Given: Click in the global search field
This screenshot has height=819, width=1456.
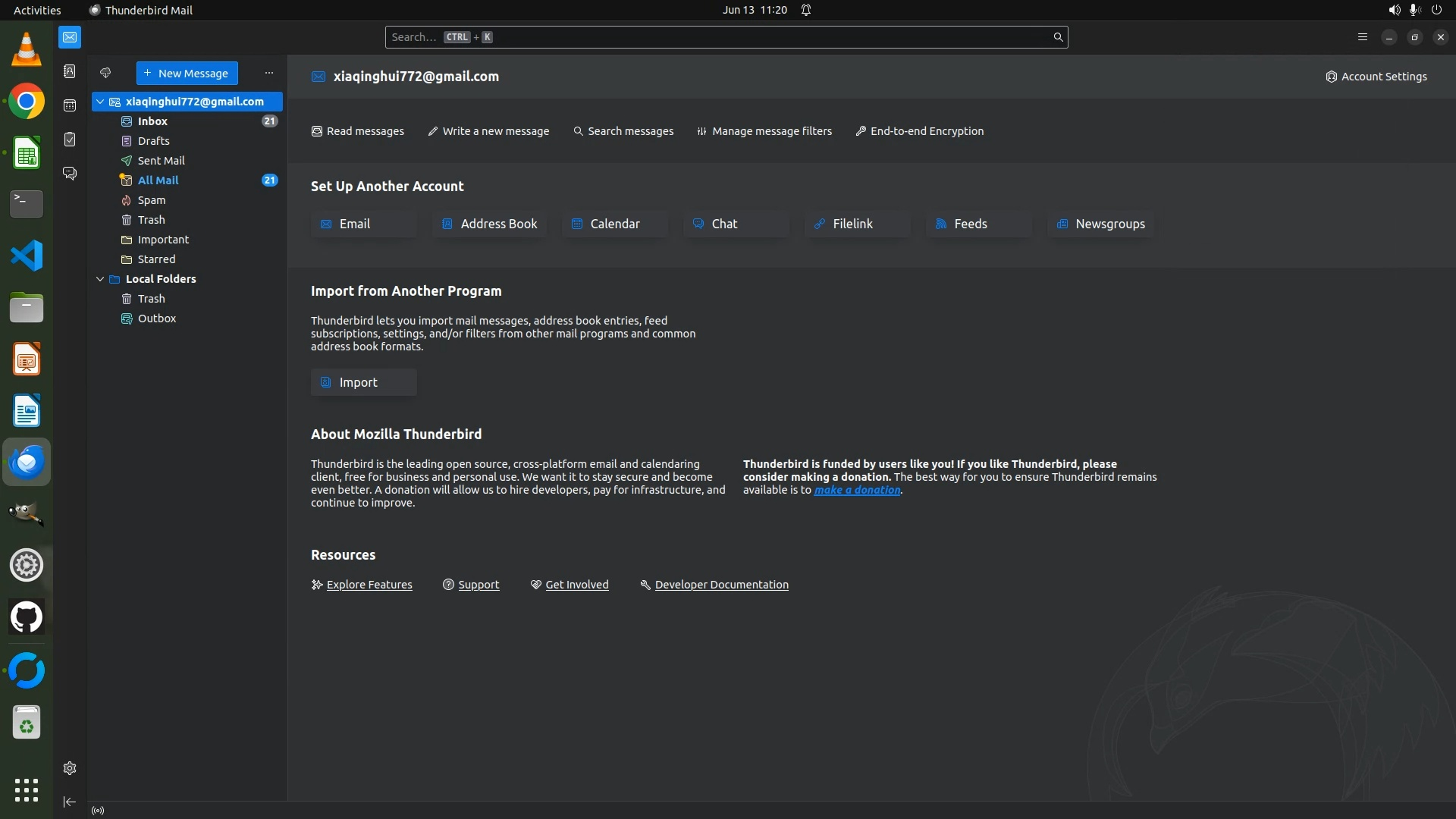Looking at the screenshot, I should pyautogui.click(x=720, y=36).
